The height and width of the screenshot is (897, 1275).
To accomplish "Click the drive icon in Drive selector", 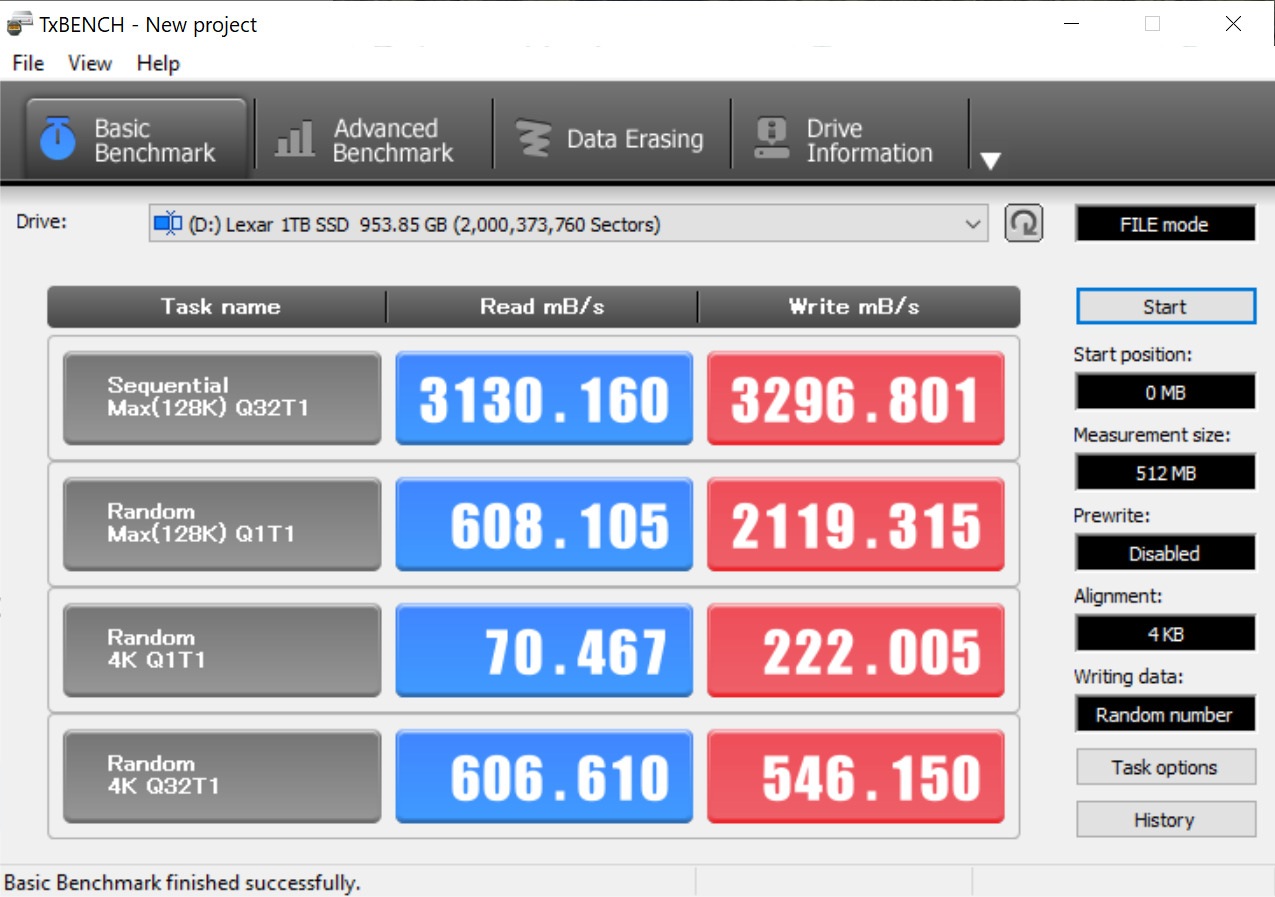I will coord(167,224).
